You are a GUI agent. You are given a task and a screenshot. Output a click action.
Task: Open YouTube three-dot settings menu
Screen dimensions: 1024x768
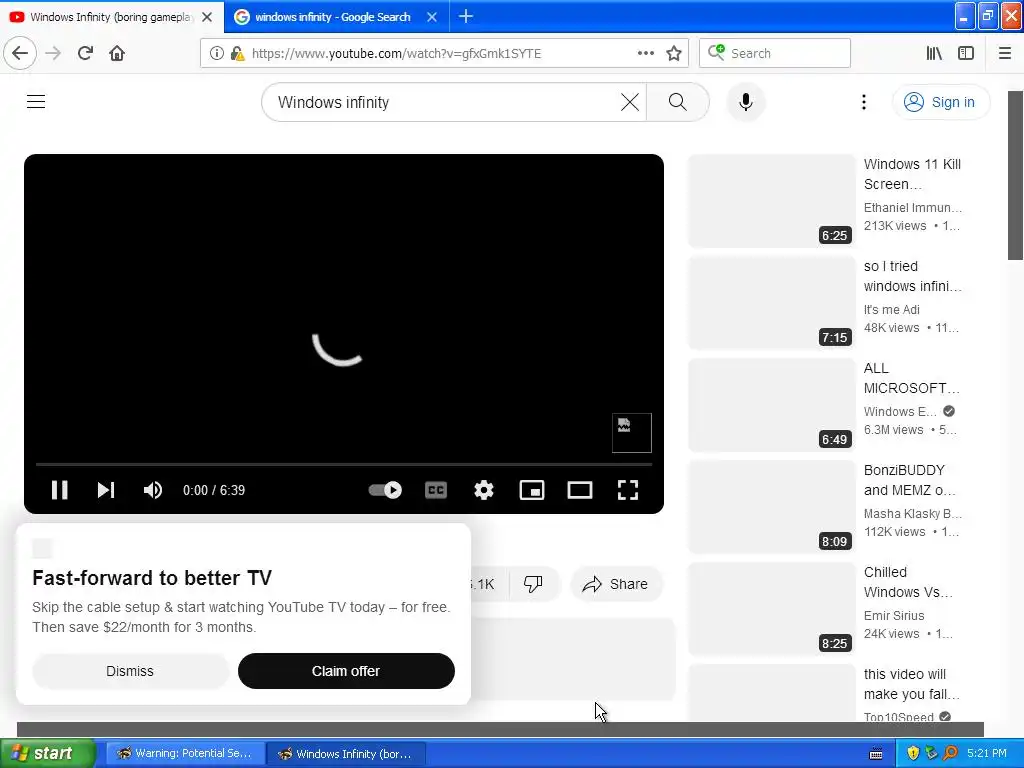pyautogui.click(x=863, y=102)
